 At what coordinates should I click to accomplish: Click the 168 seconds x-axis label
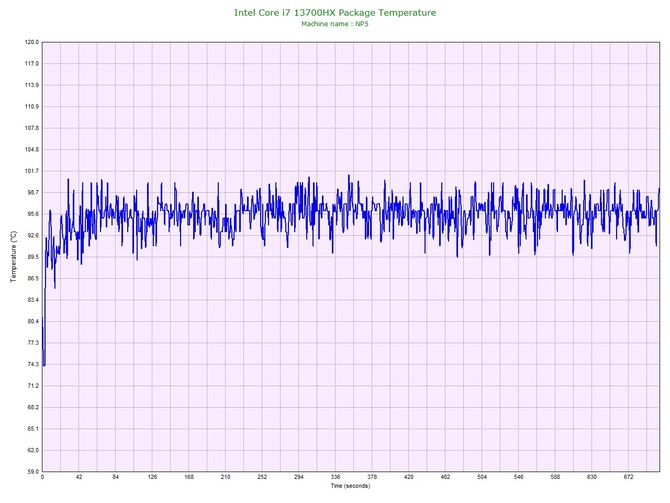[x=189, y=477]
